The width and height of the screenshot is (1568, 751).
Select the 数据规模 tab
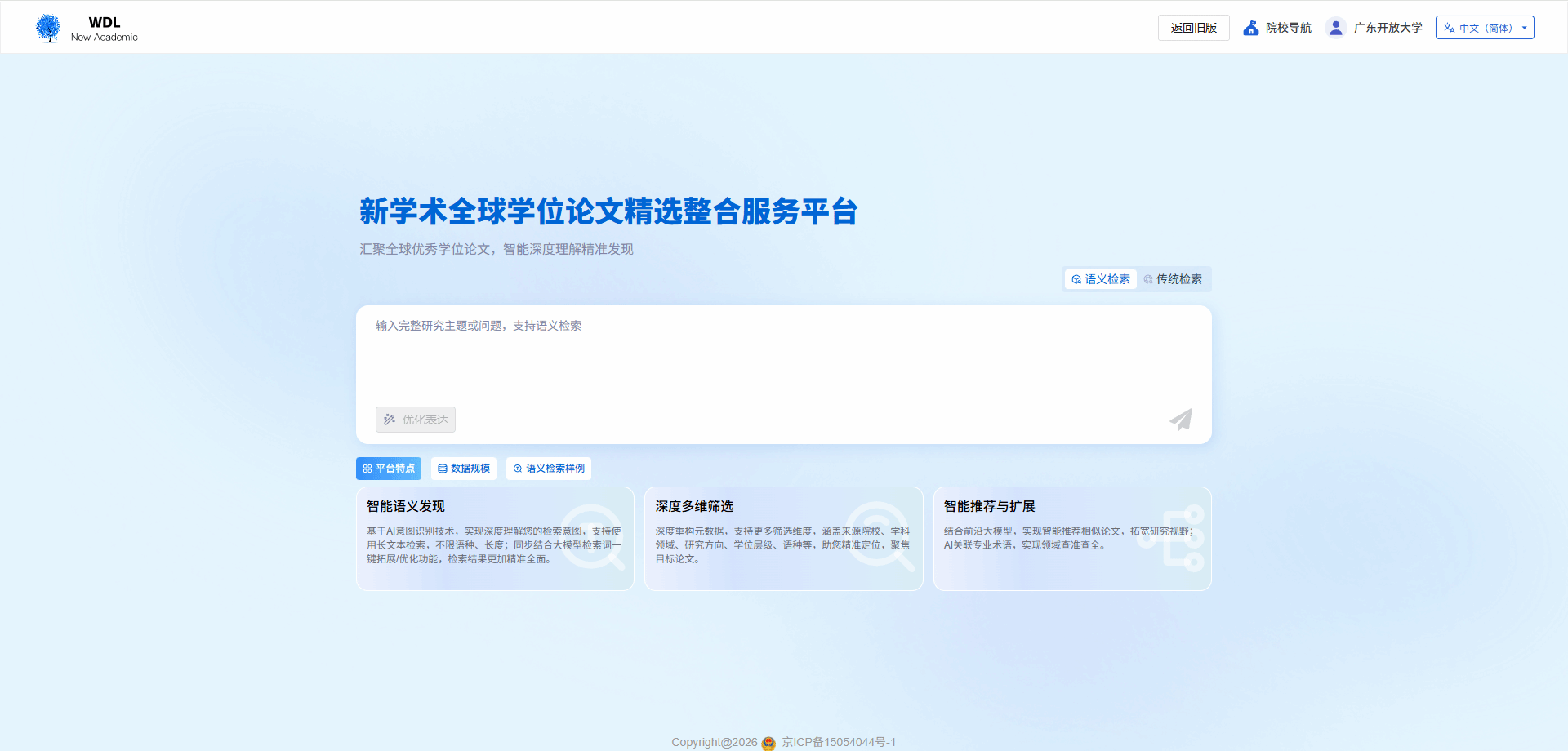click(464, 469)
